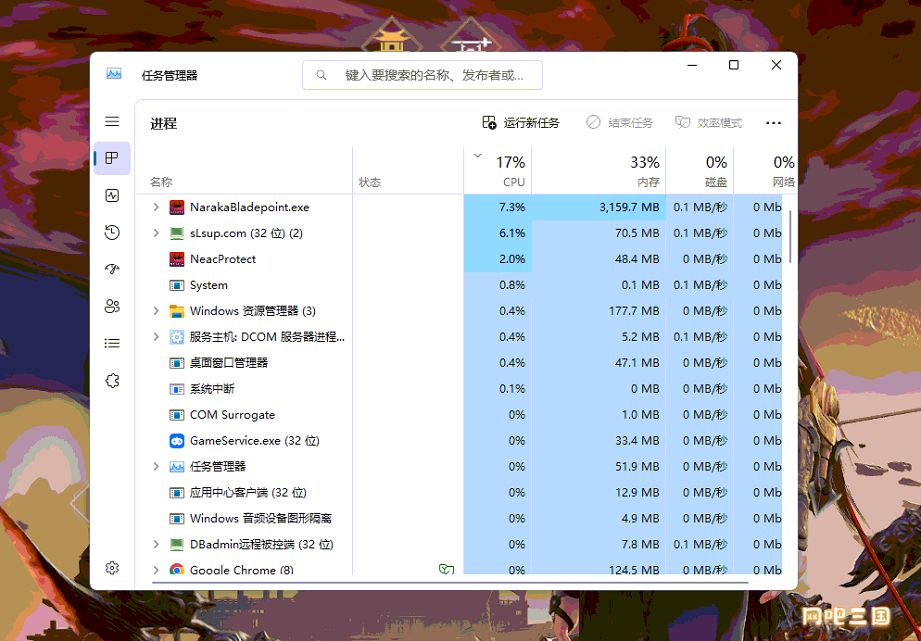Expand the Google Chrome (8) group
Image resolution: width=921 pixels, height=641 pixels.
[156, 569]
